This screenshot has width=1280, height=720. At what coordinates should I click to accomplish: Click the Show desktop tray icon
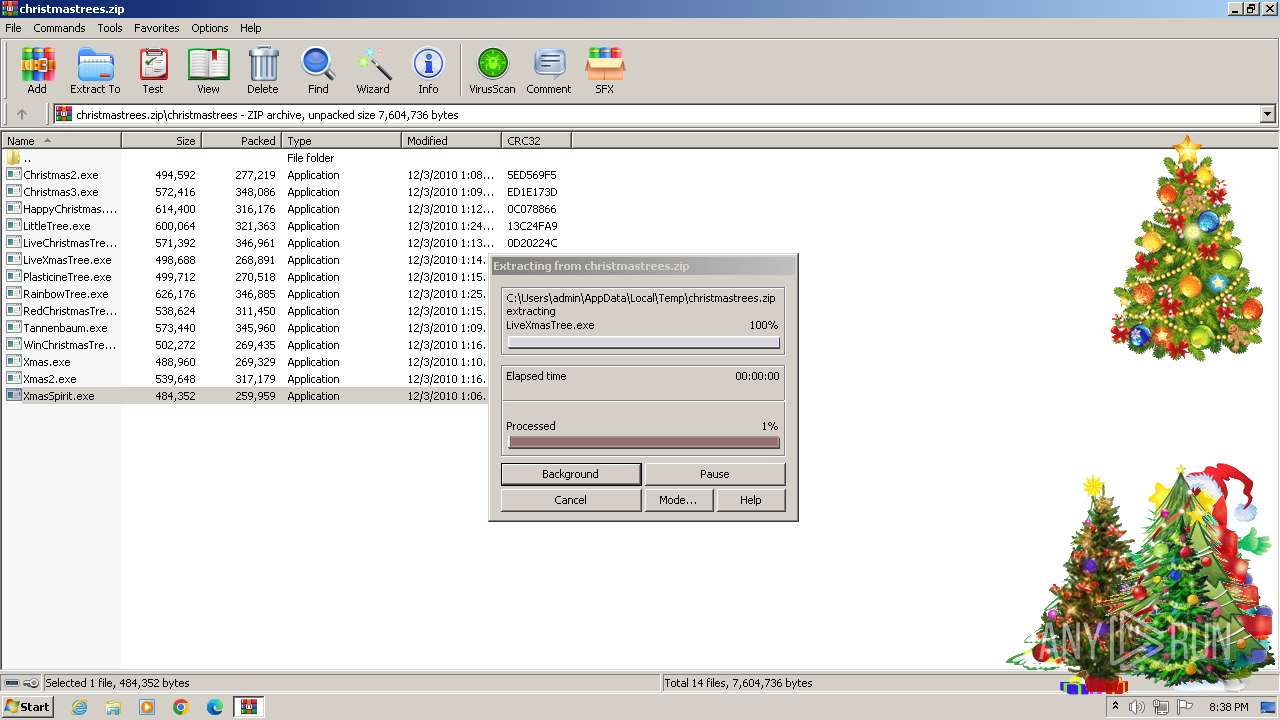(1268, 707)
